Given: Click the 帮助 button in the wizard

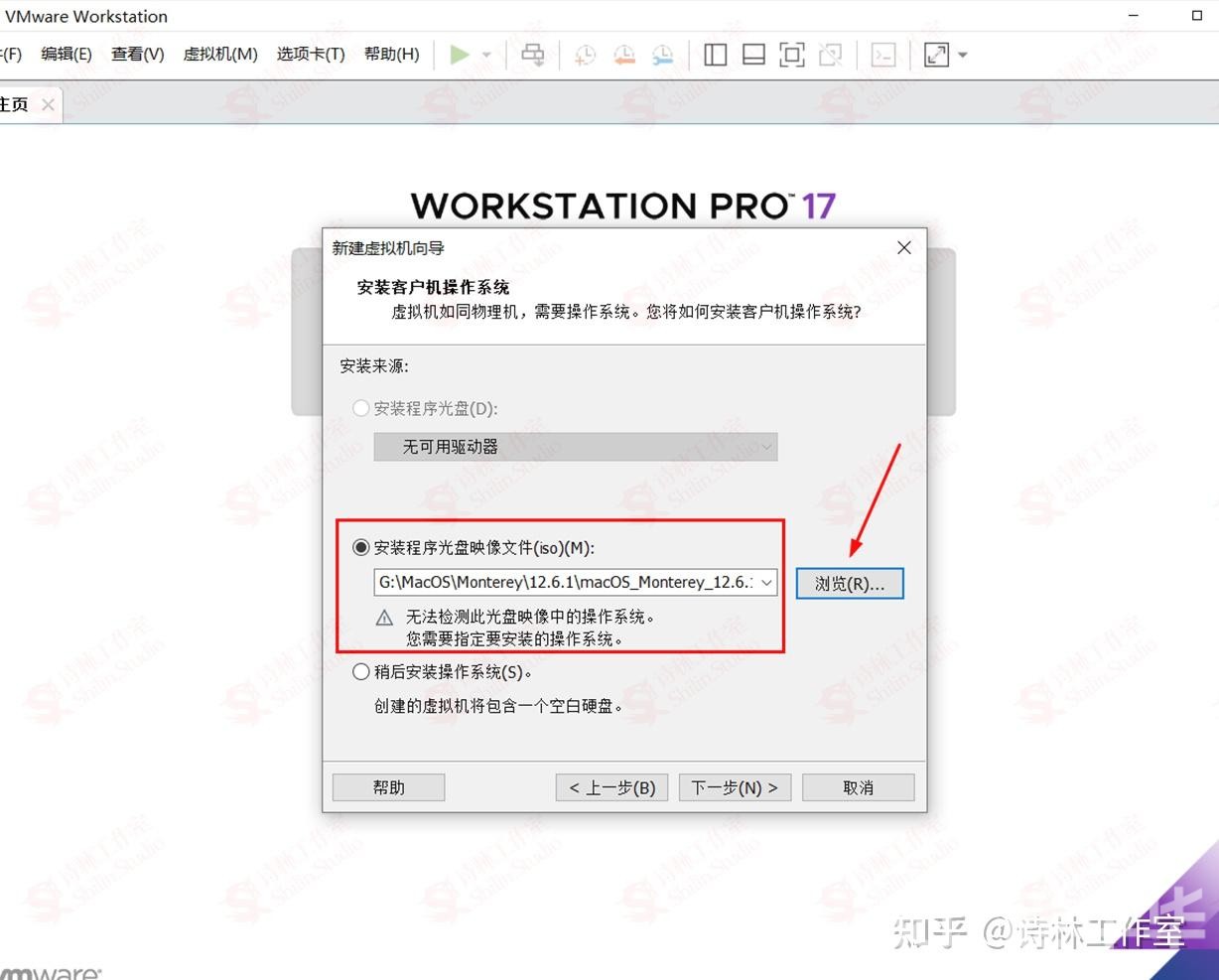Looking at the screenshot, I should point(387,786).
